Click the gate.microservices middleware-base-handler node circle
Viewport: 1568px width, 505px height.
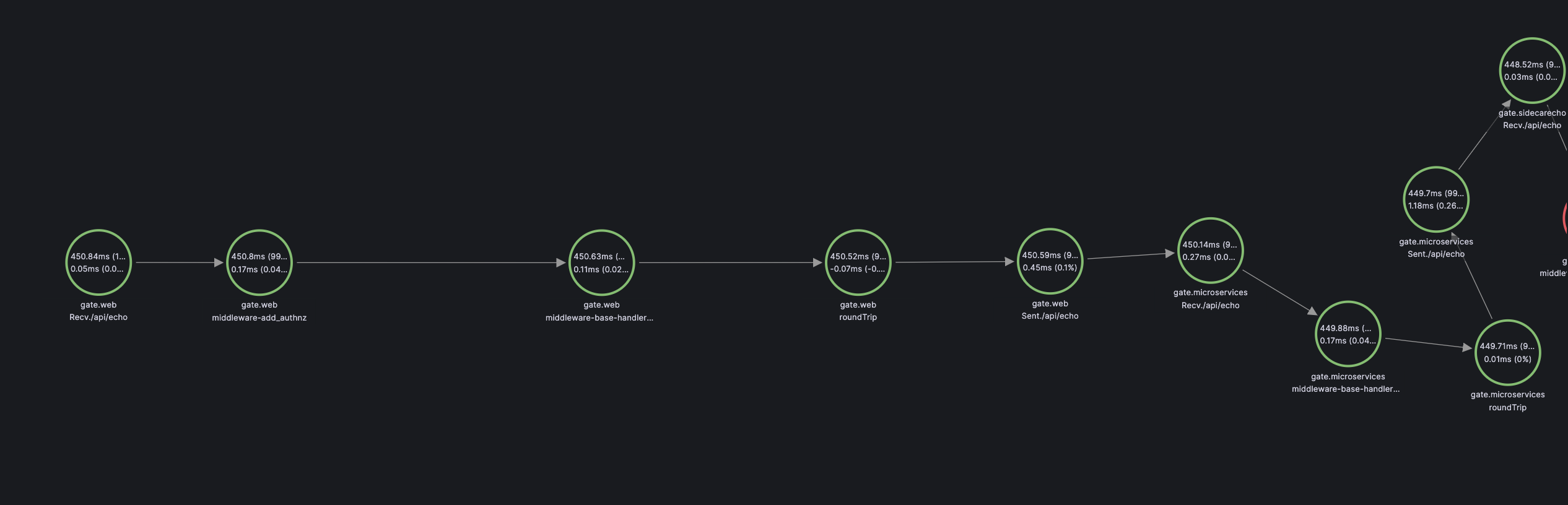(x=1348, y=334)
